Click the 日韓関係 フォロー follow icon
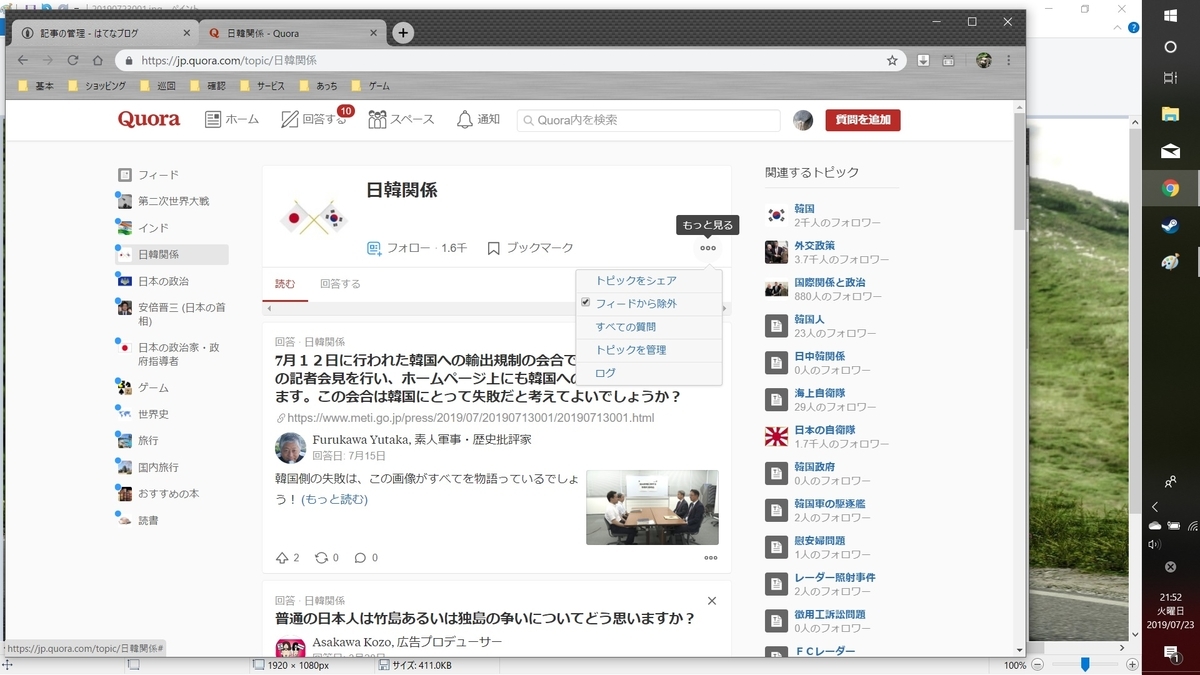1200x675 pixels. (375, 248)
